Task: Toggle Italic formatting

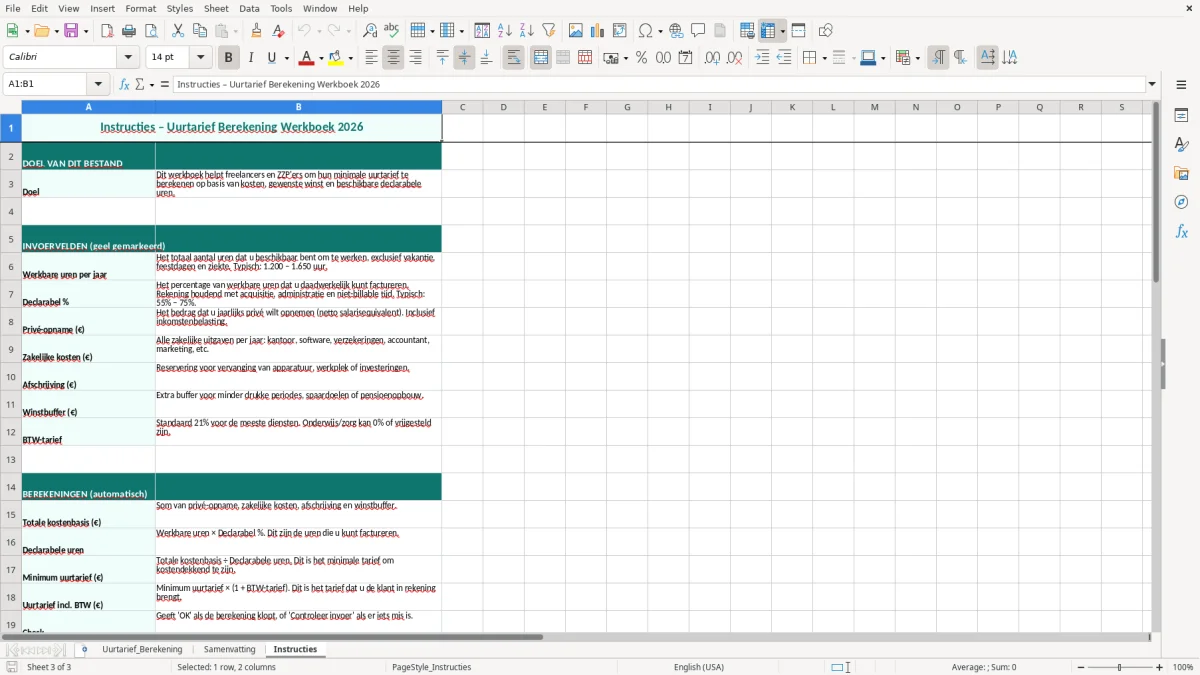Action: pyautogui.click(x=250, y=58)
